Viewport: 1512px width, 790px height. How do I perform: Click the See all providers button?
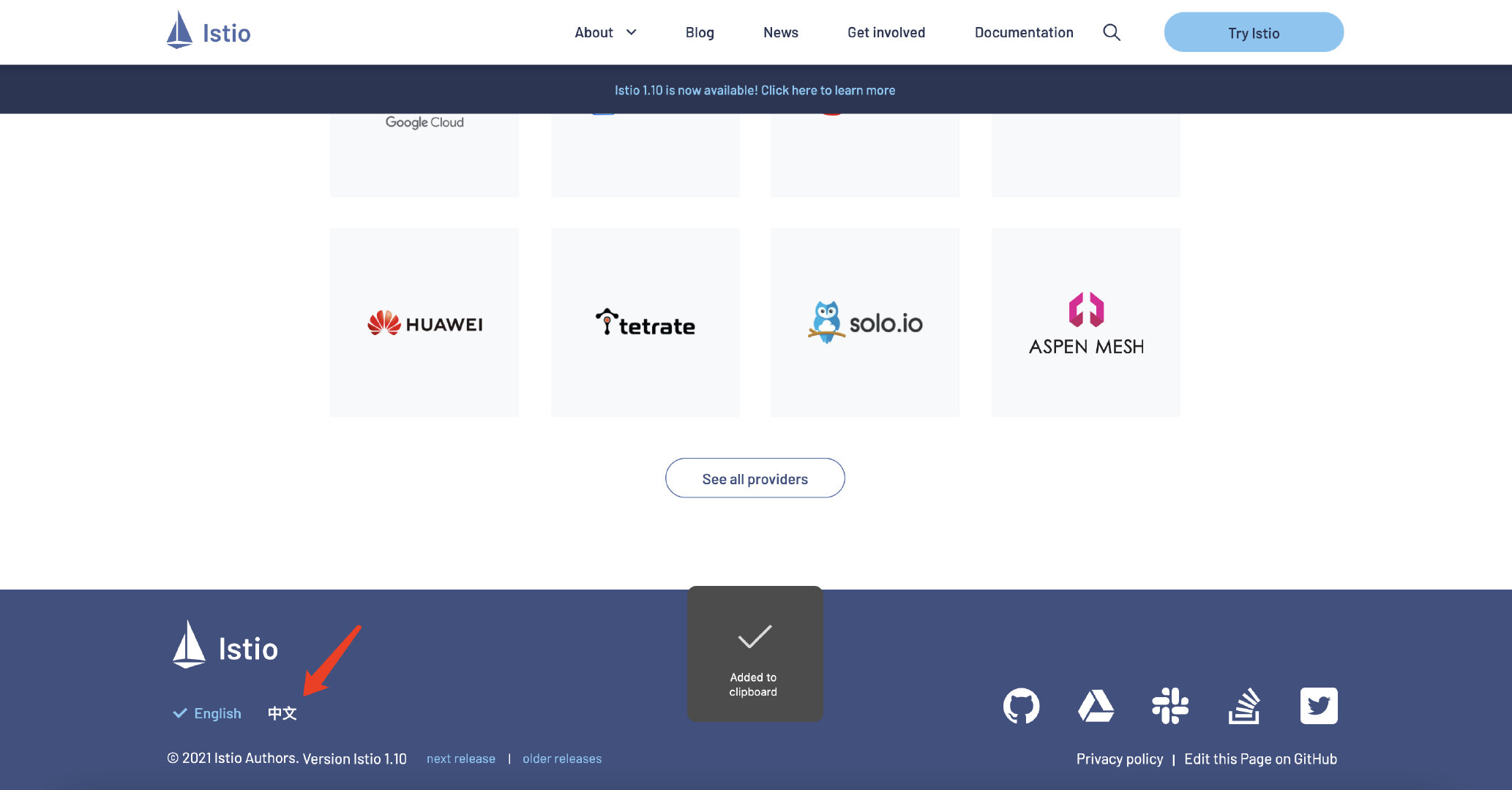click(755, 478)
